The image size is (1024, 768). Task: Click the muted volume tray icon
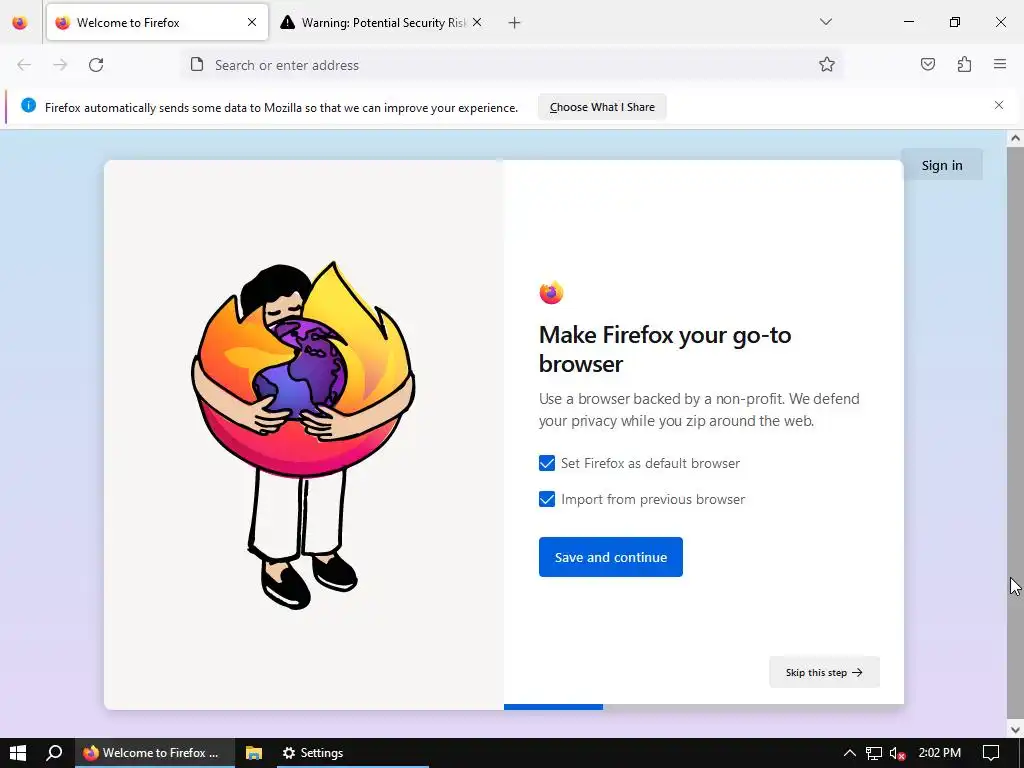897,754
